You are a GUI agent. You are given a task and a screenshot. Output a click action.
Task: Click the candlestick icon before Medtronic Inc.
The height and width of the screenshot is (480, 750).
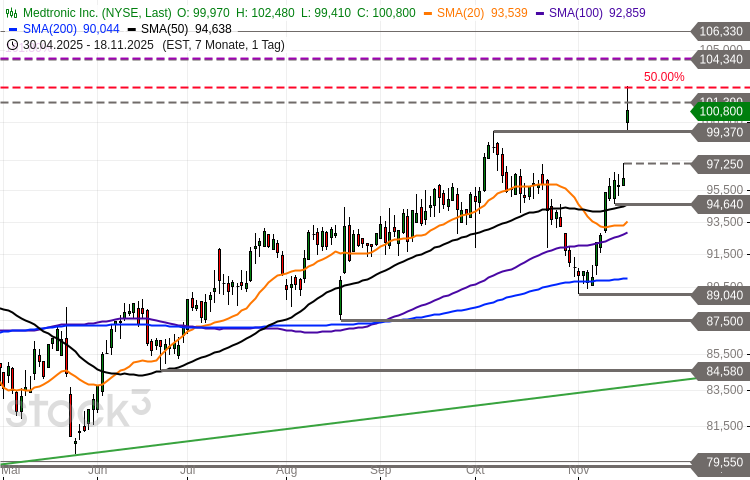click(x=12, y=13)
